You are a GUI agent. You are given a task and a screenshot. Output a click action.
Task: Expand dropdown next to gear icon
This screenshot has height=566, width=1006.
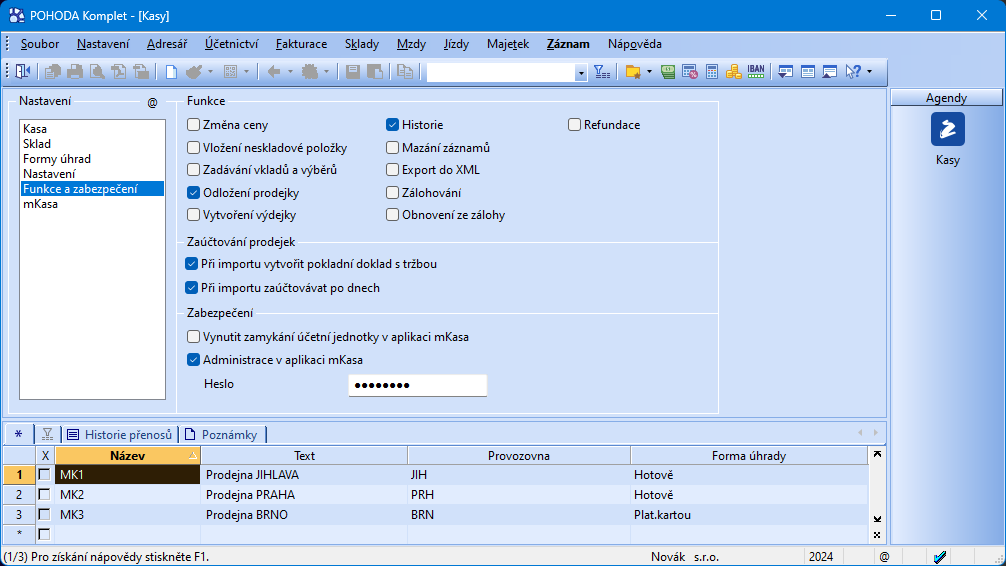326,72
